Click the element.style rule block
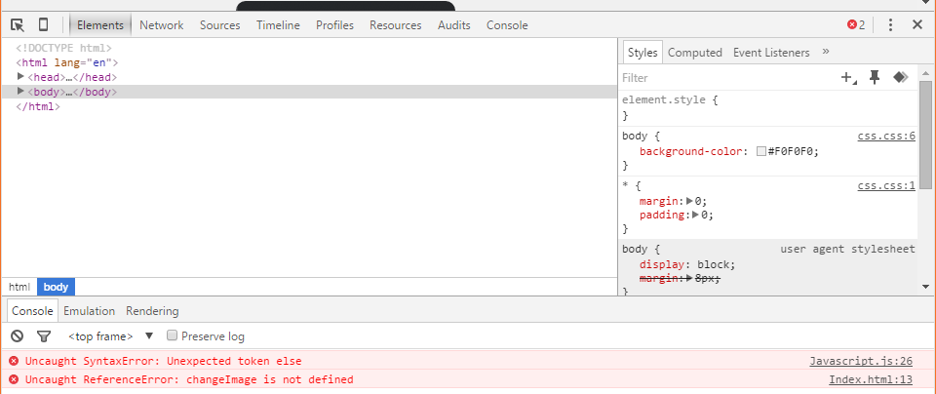 (768, 107)
